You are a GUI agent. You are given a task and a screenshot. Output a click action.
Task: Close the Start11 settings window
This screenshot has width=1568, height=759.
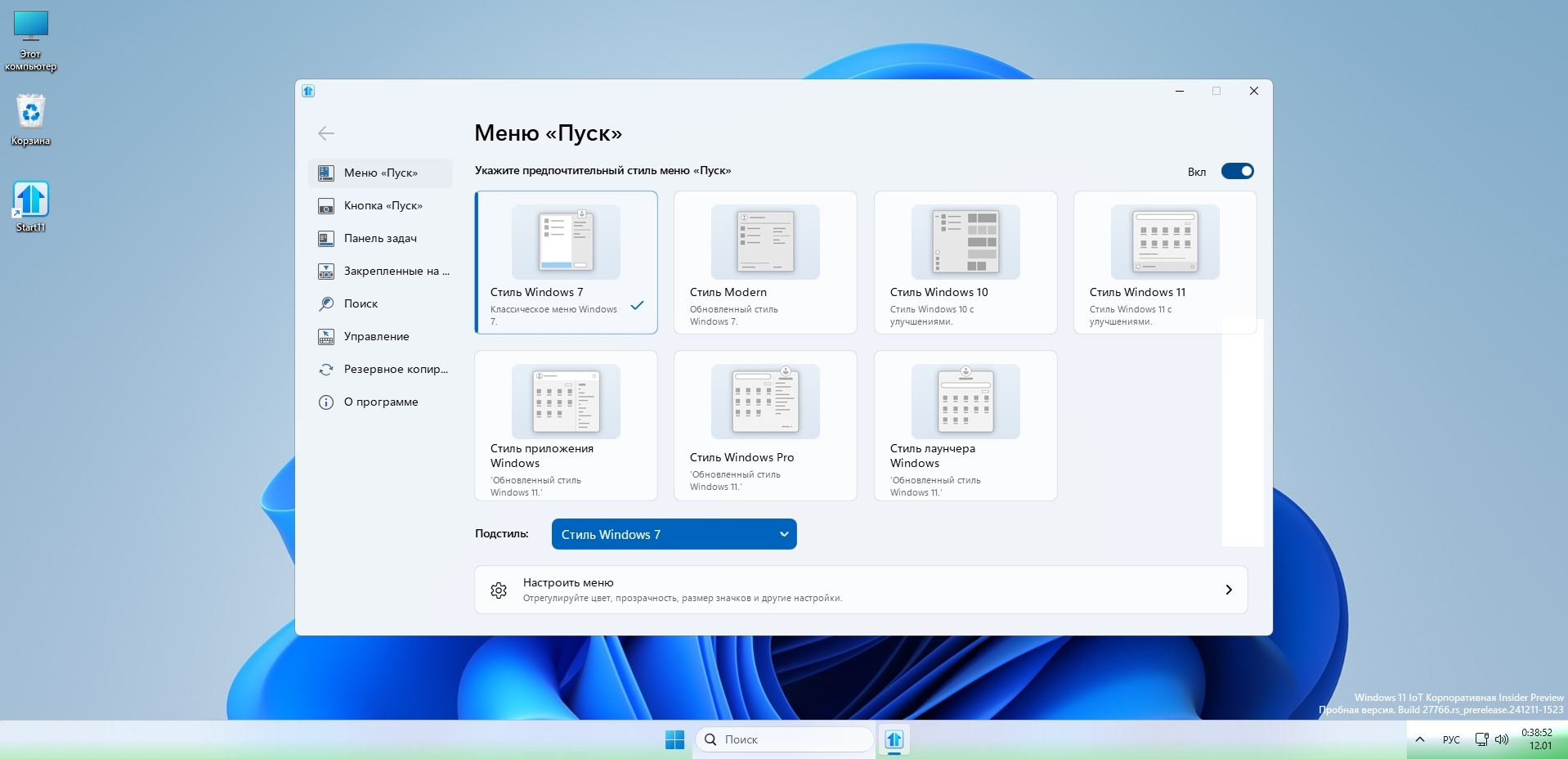coord(1254,91)
